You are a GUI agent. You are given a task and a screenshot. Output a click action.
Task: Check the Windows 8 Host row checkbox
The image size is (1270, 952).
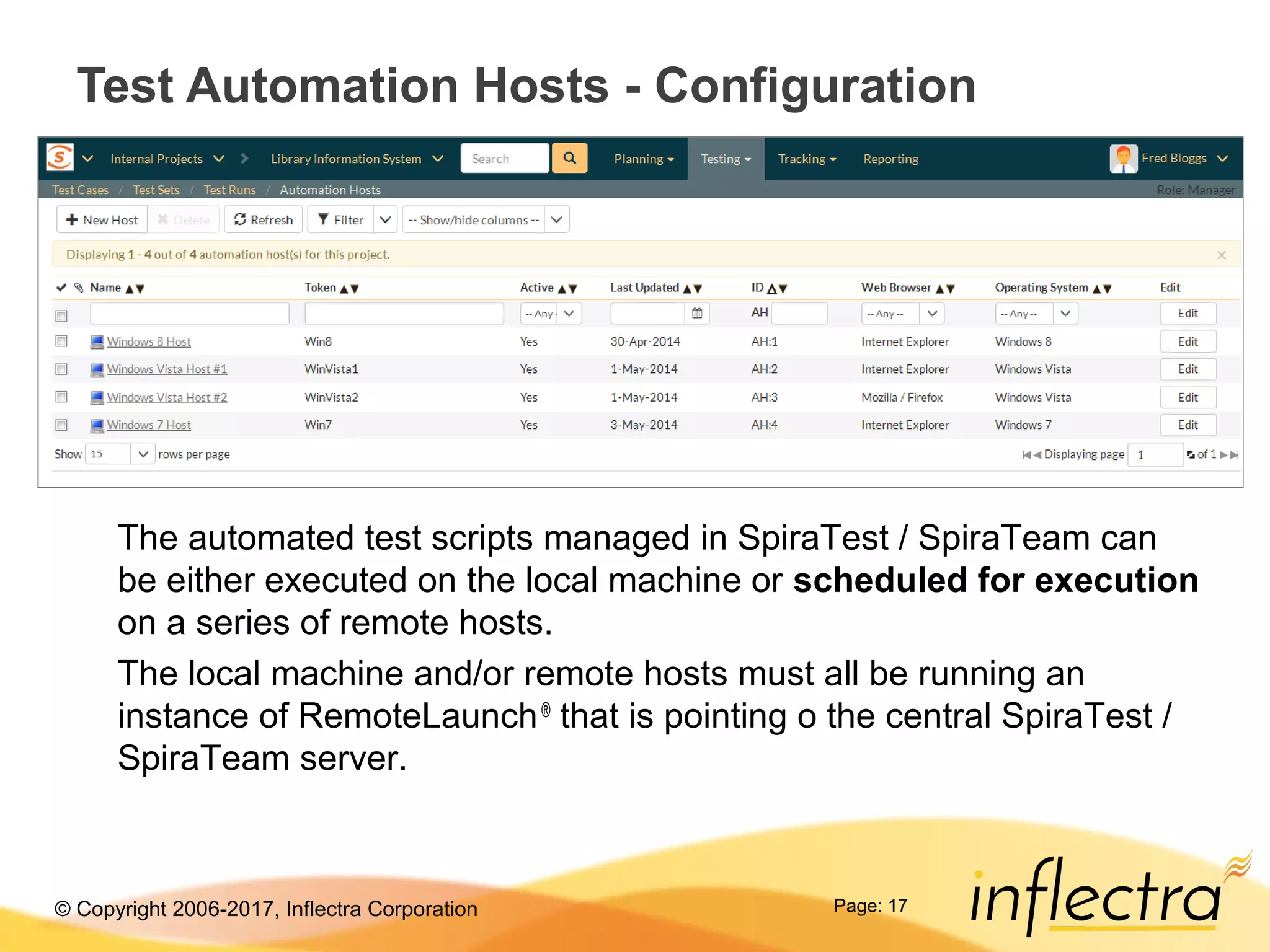61,341
